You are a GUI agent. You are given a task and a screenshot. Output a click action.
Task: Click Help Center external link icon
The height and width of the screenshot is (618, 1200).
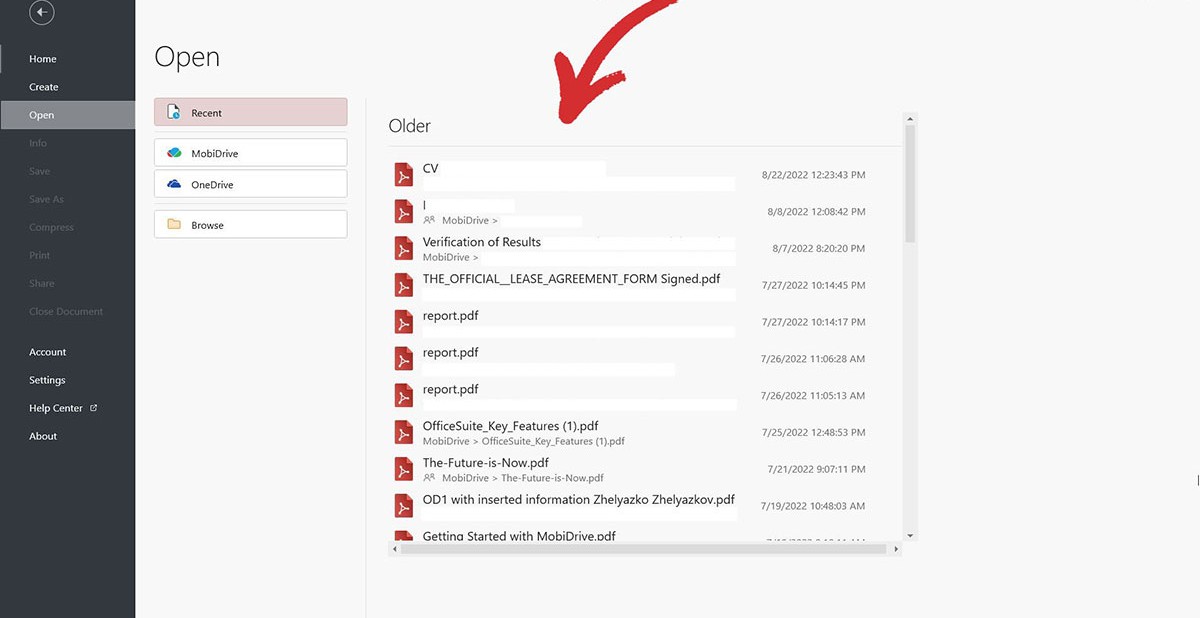pos(94,408)
